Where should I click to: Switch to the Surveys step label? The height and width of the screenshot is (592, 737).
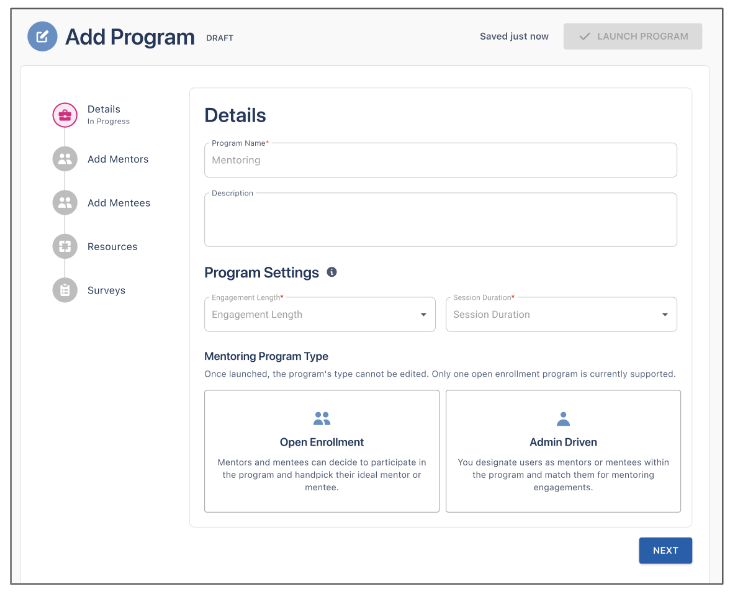coord(106,291)
